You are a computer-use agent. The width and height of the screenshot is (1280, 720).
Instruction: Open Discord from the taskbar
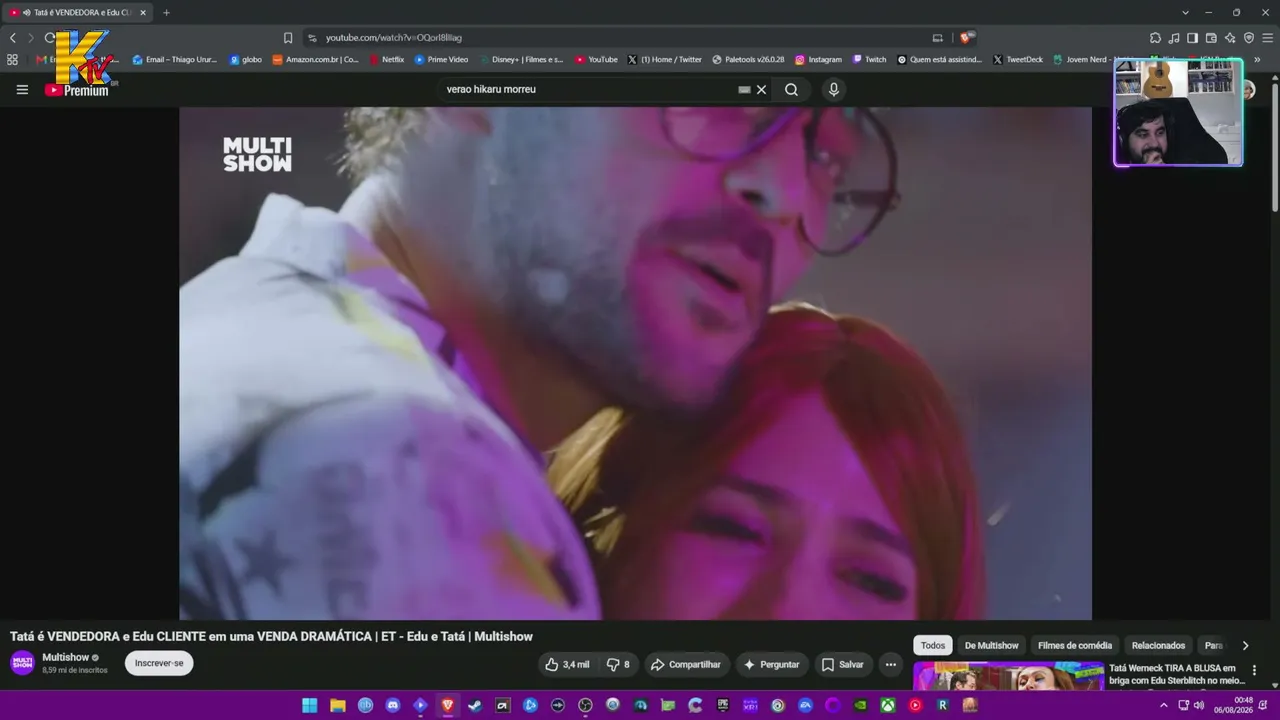coord(393,705)
